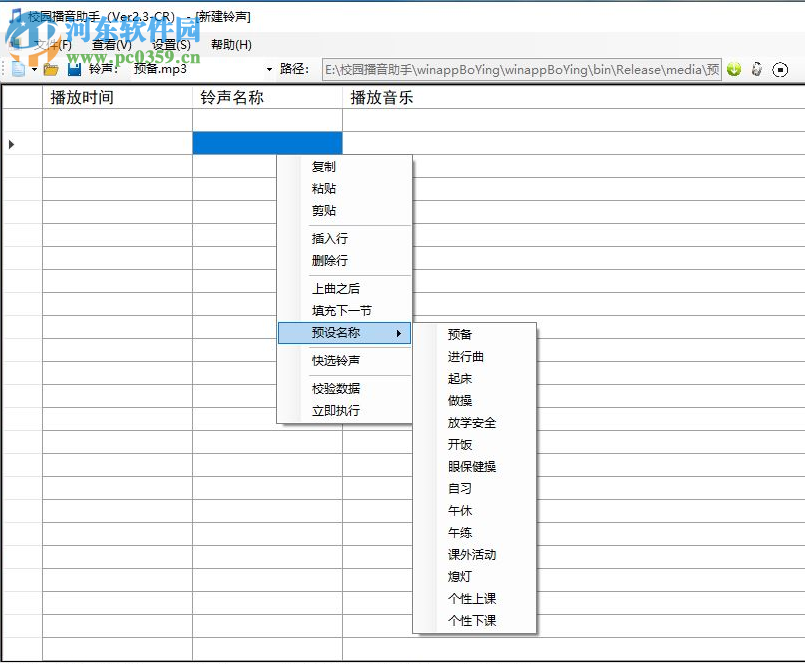The image size is (805, 664).
Task: Select 眼保健操 from the preset list
Action: pyautogui.click(x=471, y=466)
